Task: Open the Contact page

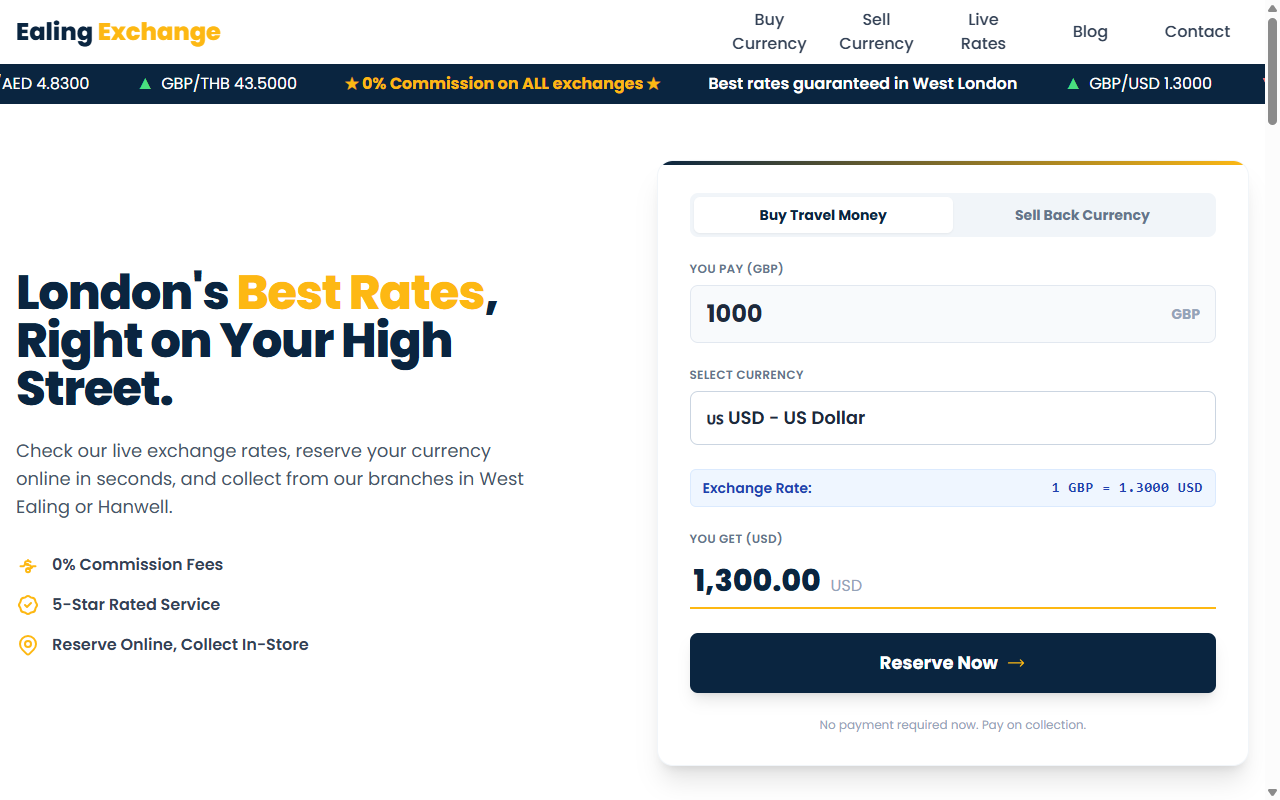Action: click(1197, 32)
